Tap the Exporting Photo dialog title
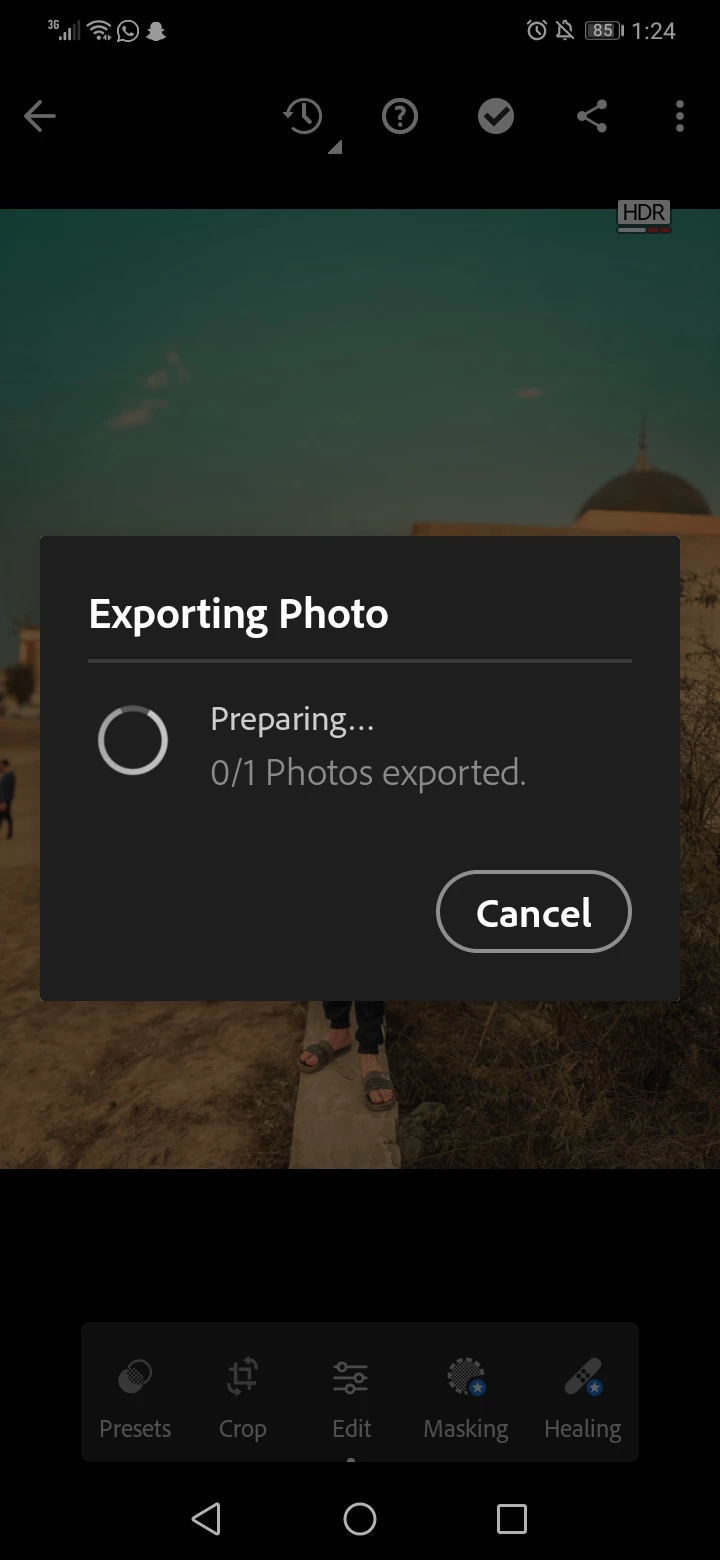 click(x=238, y=613)
